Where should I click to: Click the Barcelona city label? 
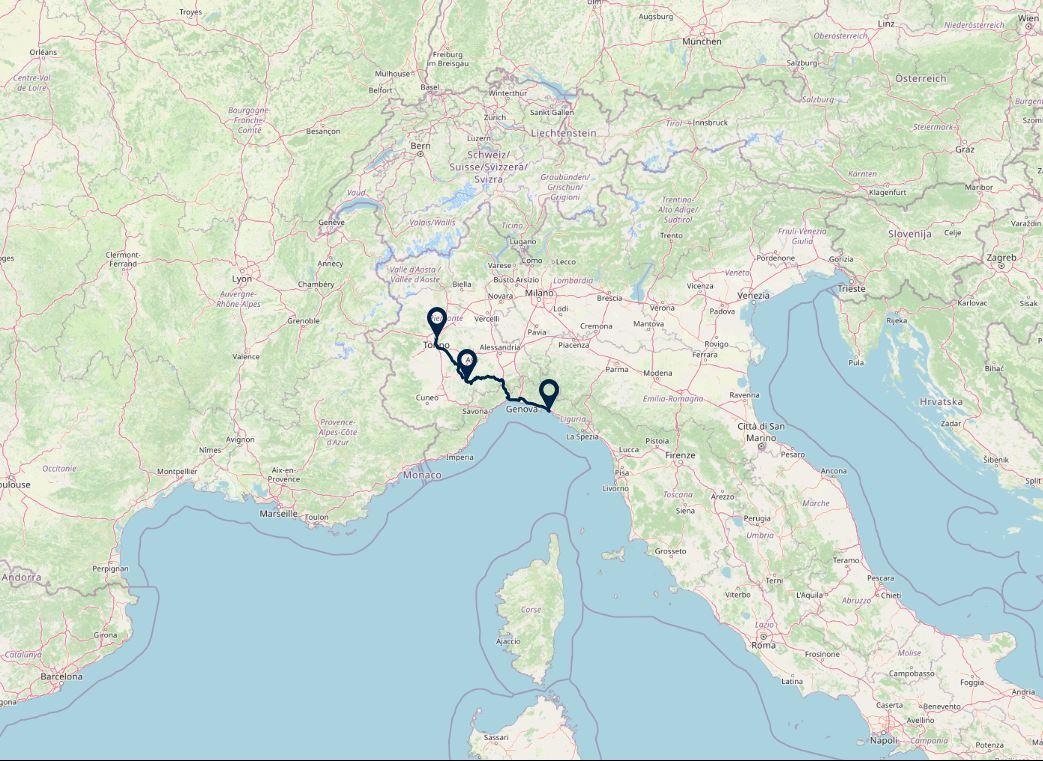(x=62, y=677)
